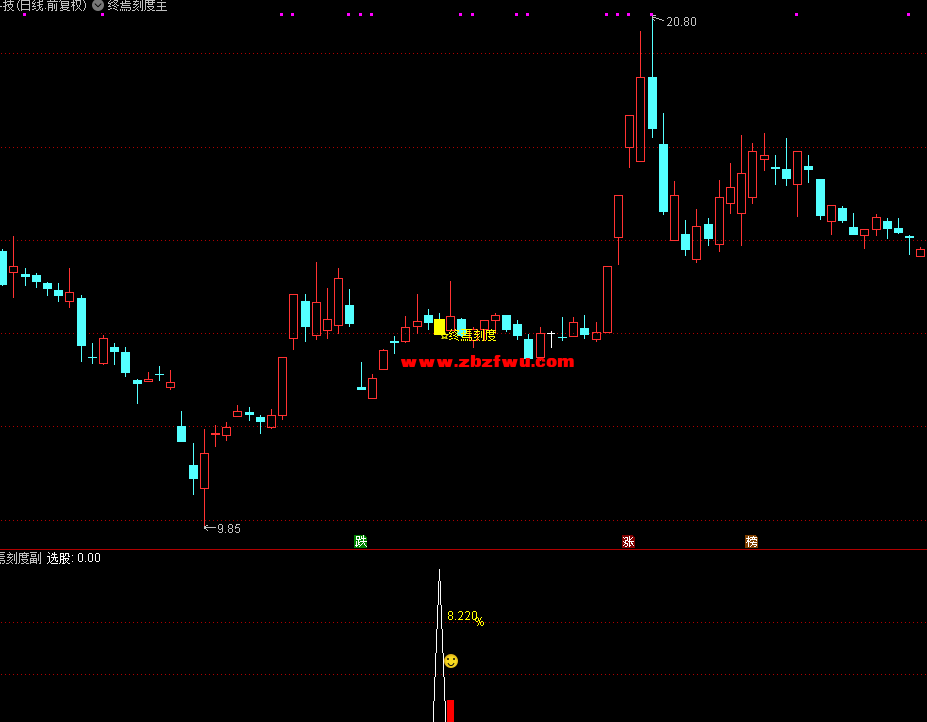Image resolution: width=927 pixels, height=722 pixels.
Task: Click the green 跌 event marker
Action: (361, 541)
